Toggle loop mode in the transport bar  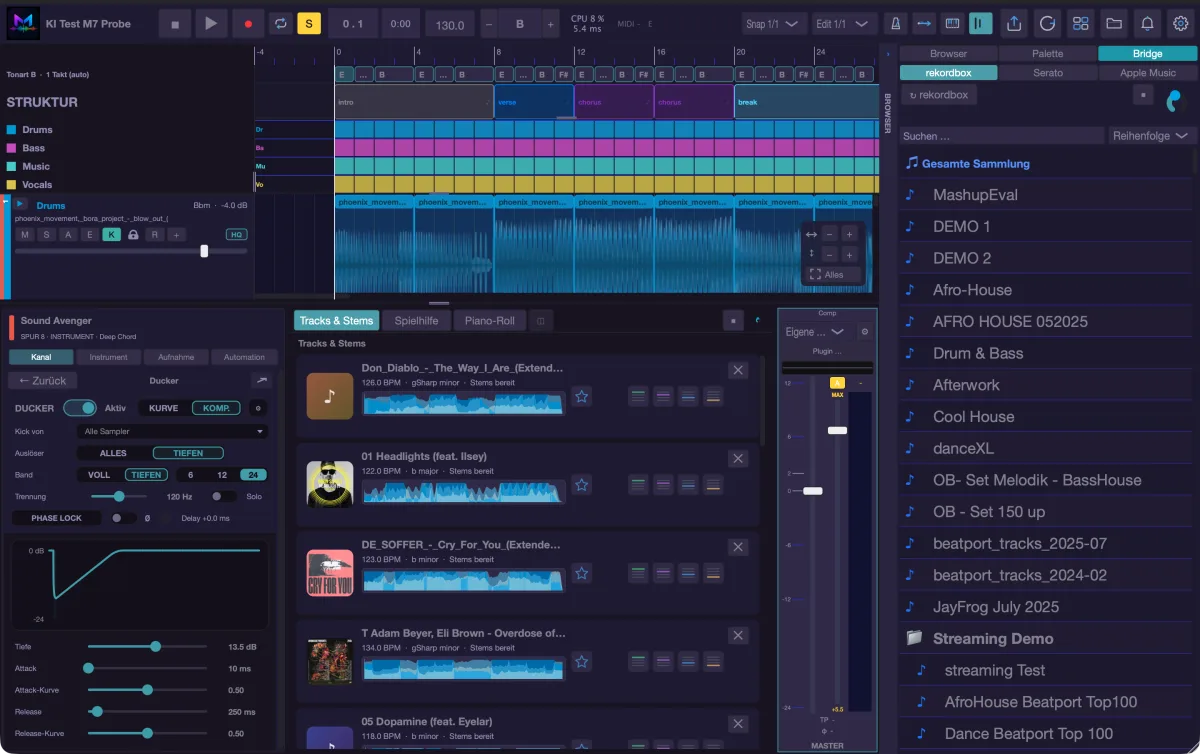tap(281, 24)
